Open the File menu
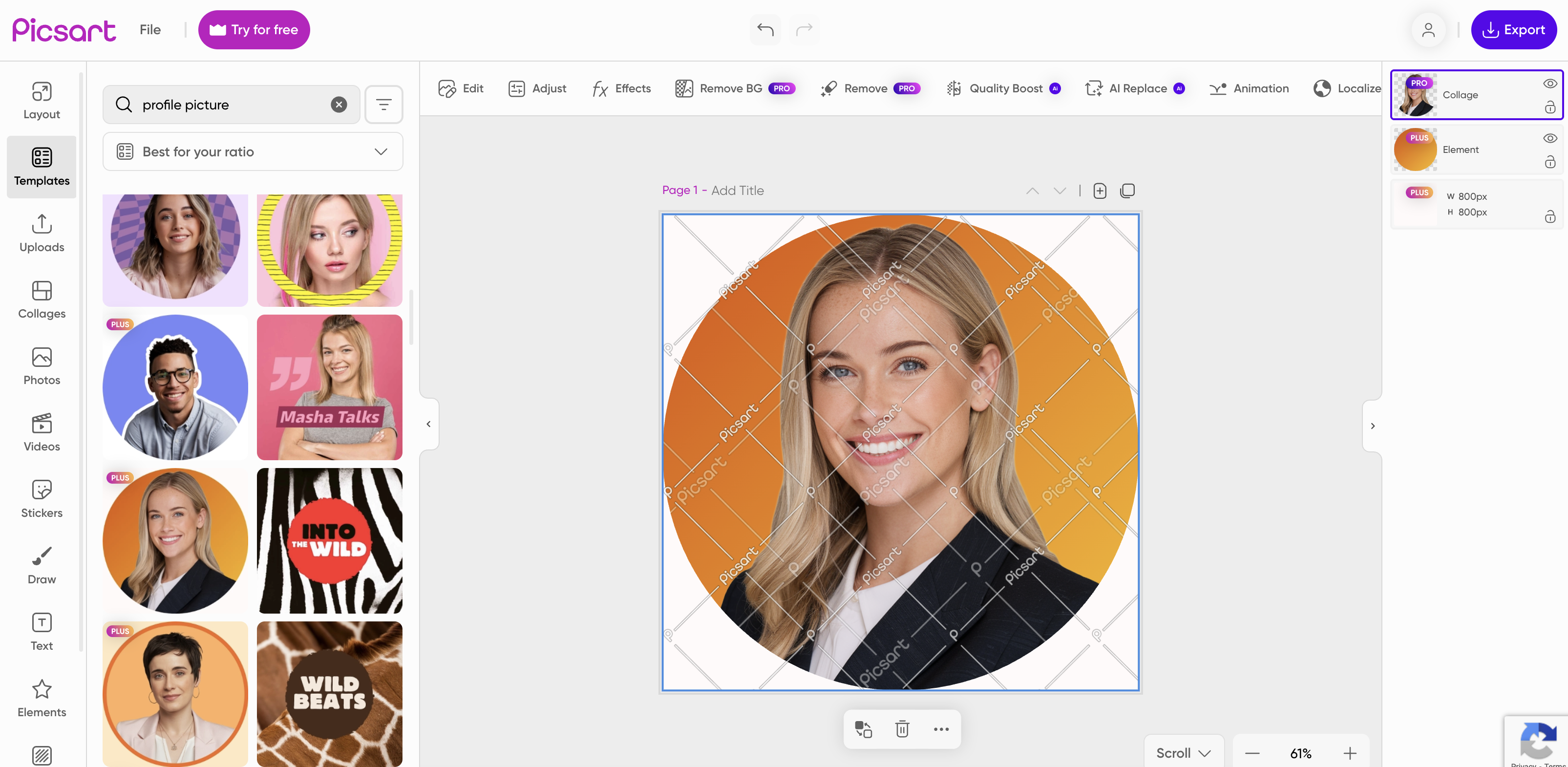The height and width of the screenshot is (767, 1568). click(x=150, y=29)
